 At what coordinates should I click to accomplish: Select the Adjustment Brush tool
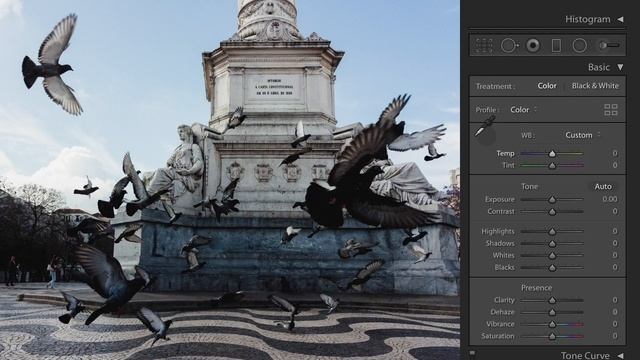tap(609, 45)
